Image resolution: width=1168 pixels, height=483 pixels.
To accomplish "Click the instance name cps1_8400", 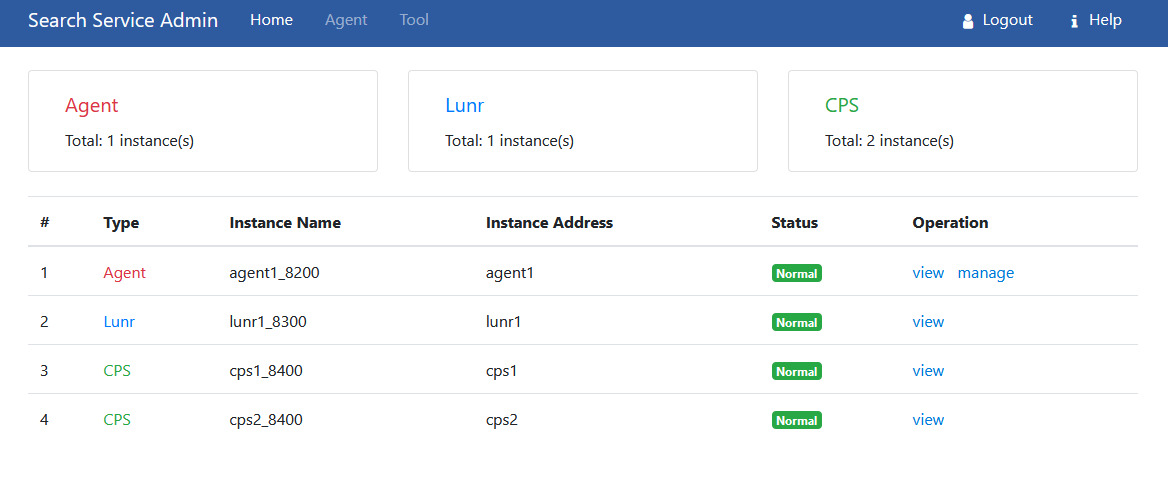I will (x=266, y=370).
